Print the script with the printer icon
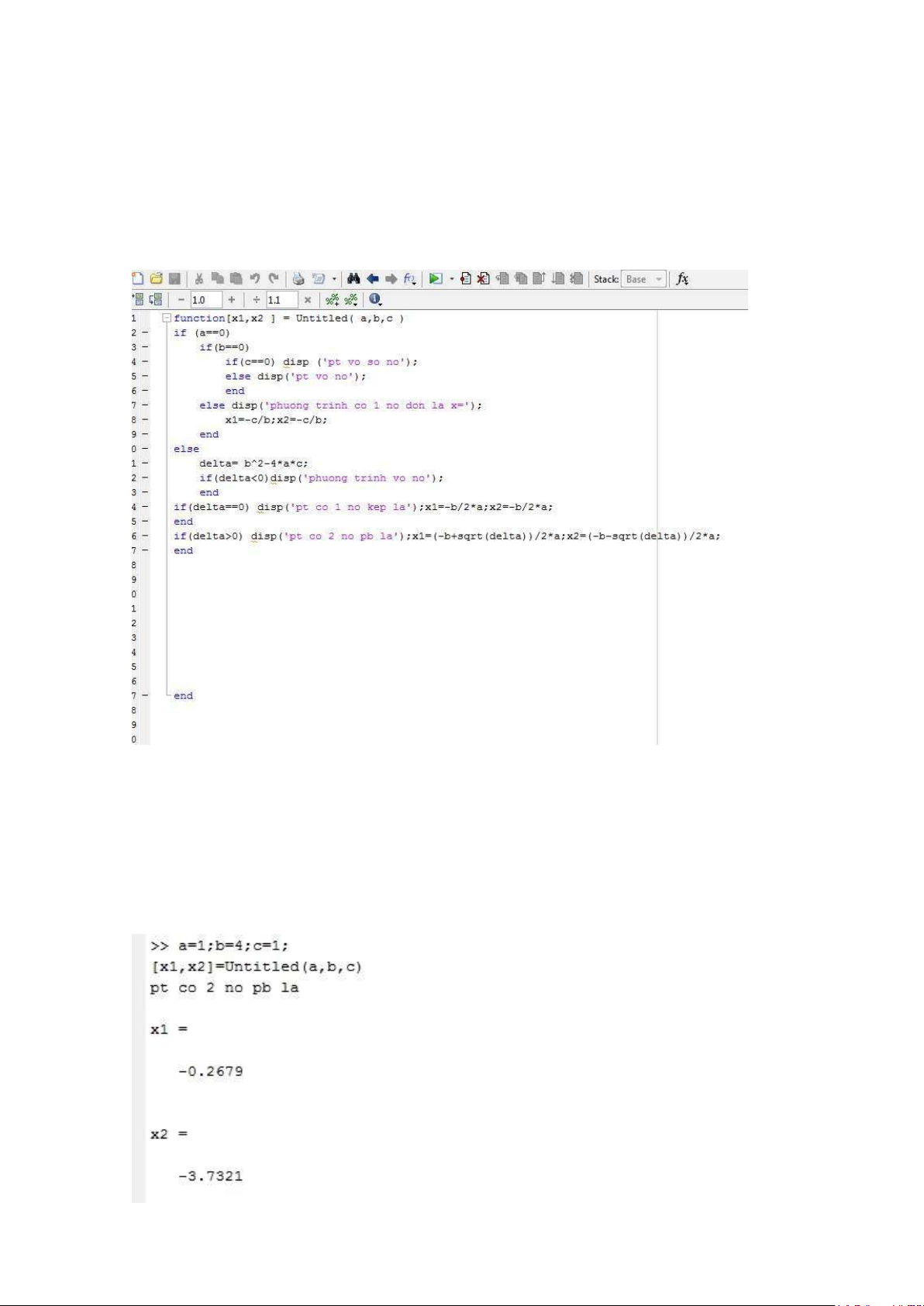The width and height of the screenshot is (924, 1306). coord(298,279)
